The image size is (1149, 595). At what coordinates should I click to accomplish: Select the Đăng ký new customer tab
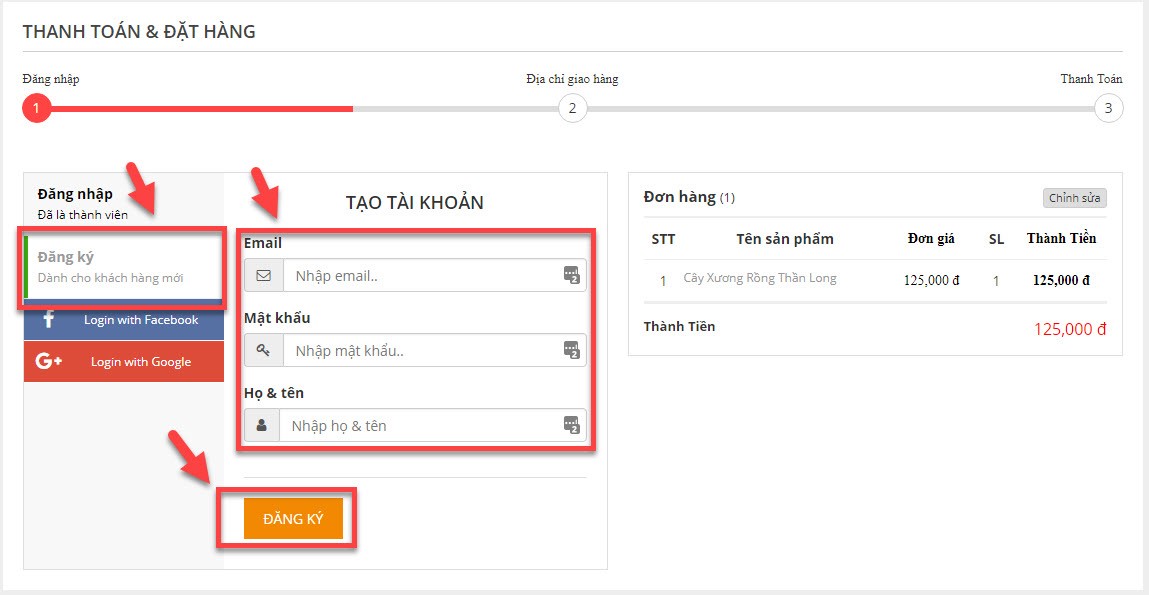(x=124, y=267)
